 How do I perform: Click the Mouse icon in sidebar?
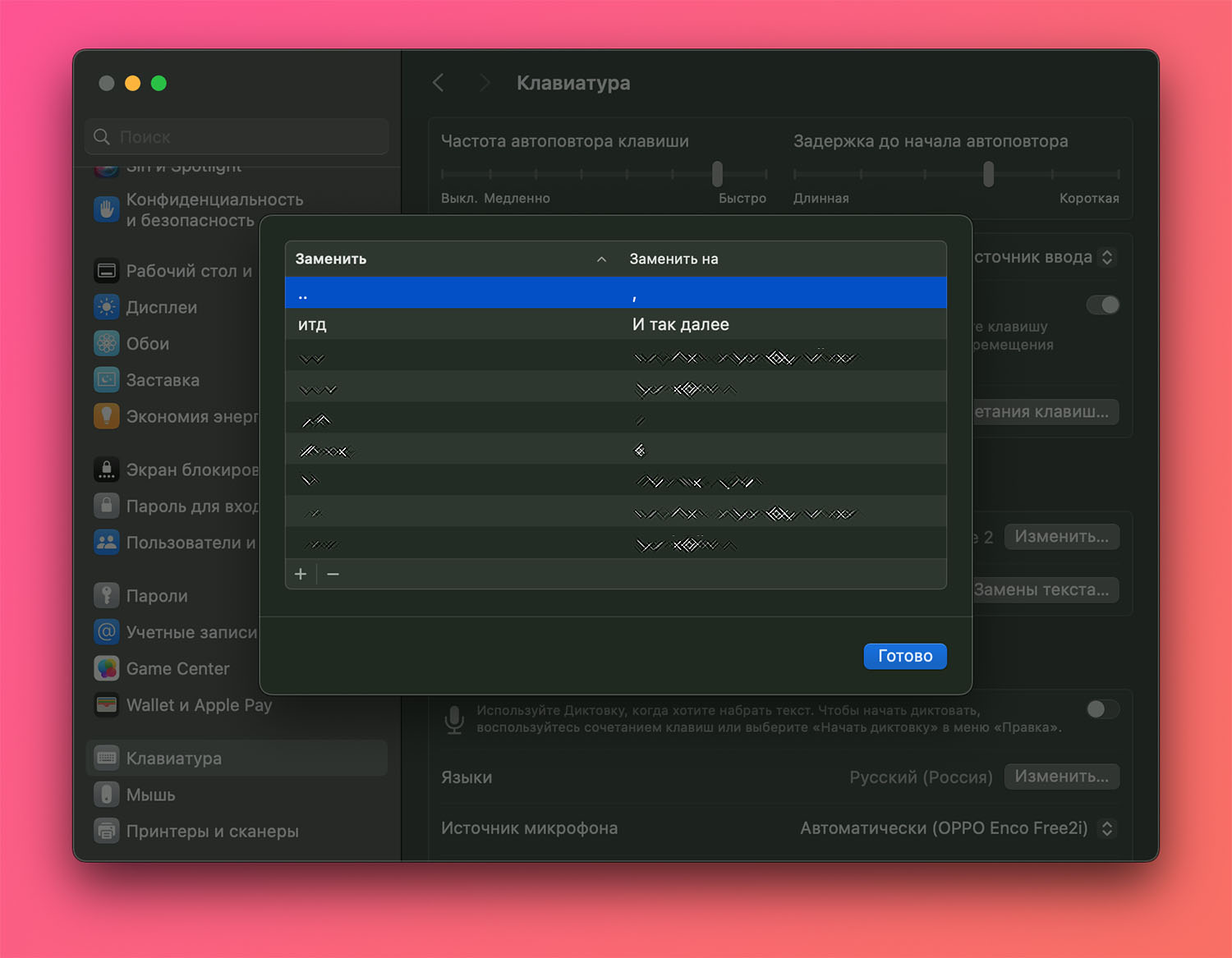click(107, 795)
